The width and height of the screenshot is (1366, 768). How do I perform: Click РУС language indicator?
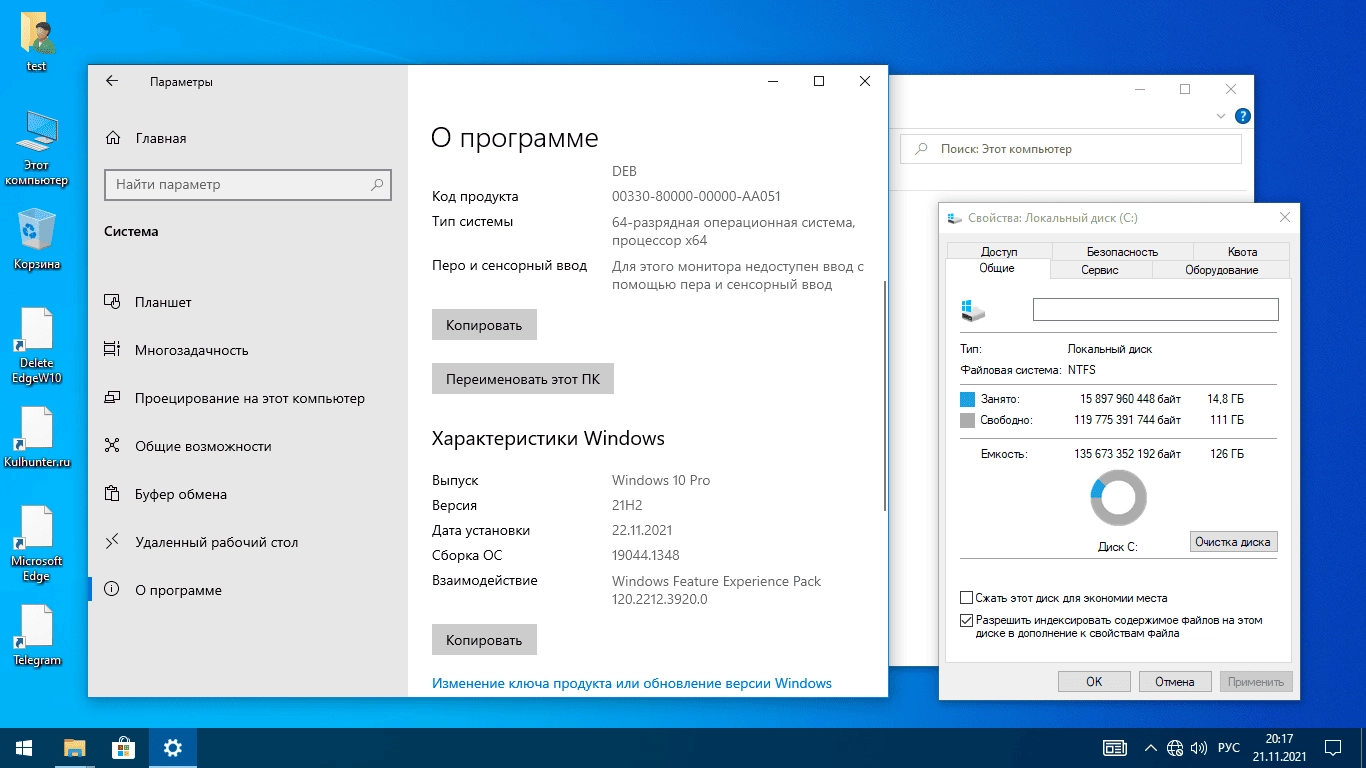1230,748
